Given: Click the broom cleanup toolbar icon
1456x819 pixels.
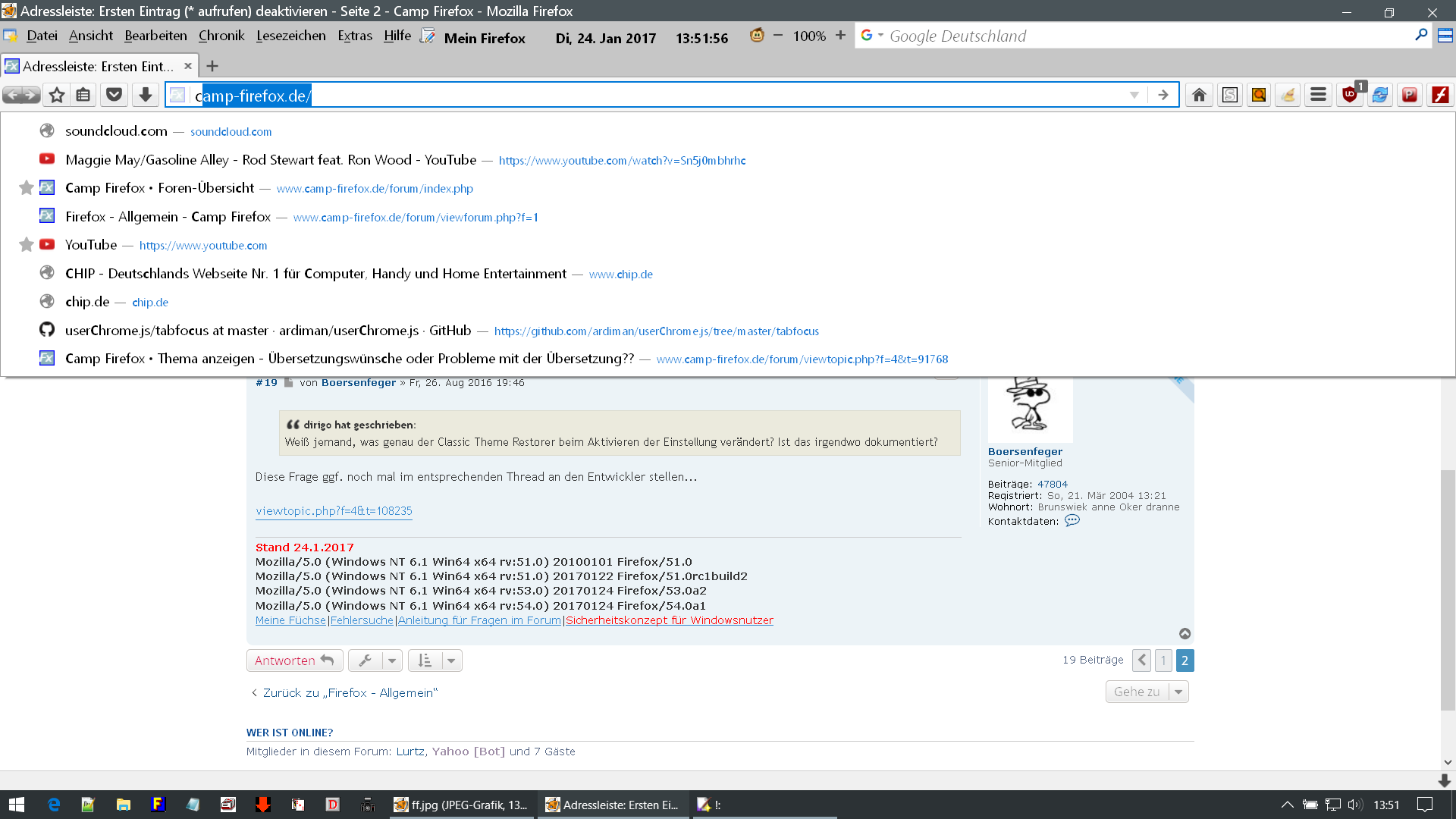Looking at the screenshot, I should [1288, 95].
